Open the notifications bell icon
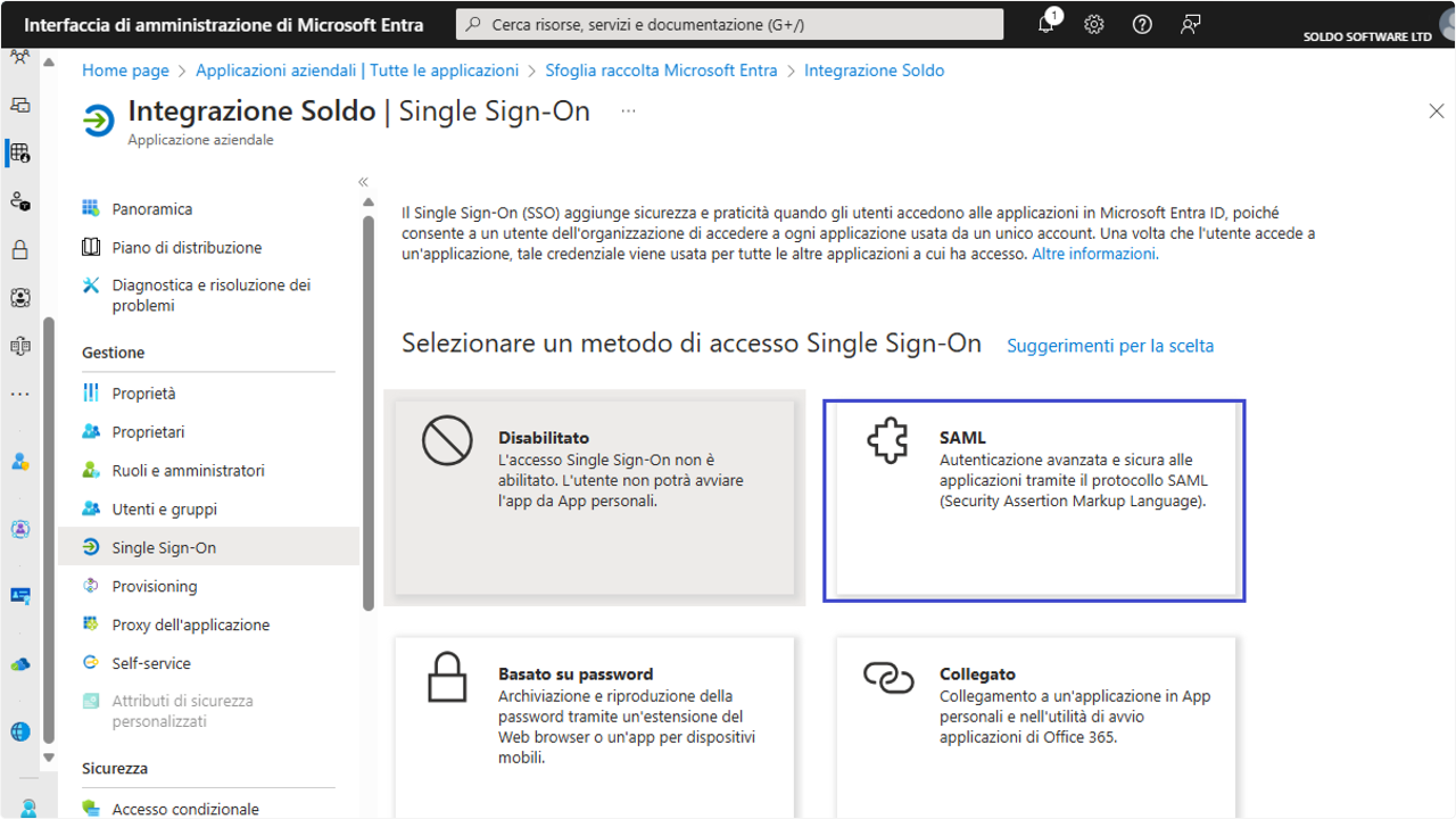1456x819 pixels. point(1045,24)
